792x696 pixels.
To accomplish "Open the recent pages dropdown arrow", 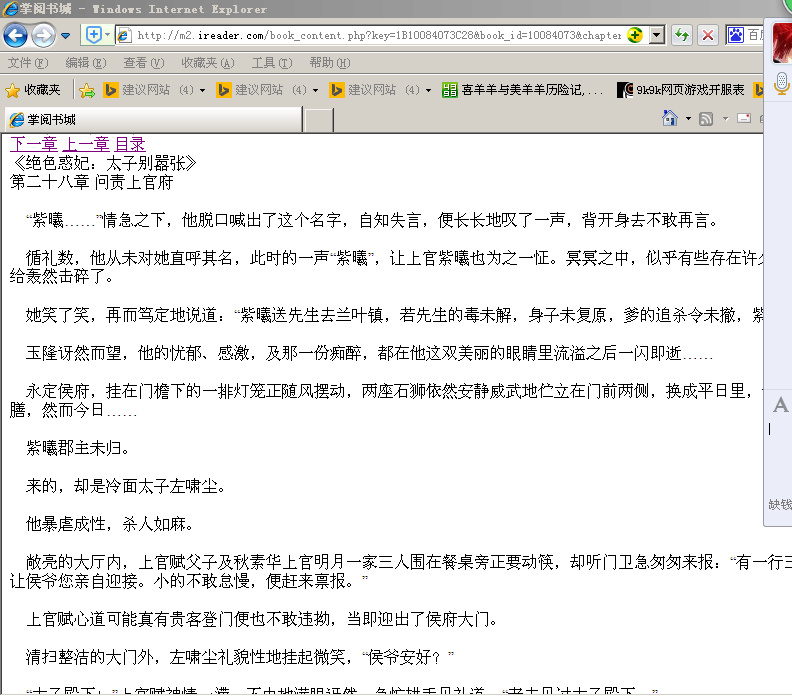I will tap(66, 36).
